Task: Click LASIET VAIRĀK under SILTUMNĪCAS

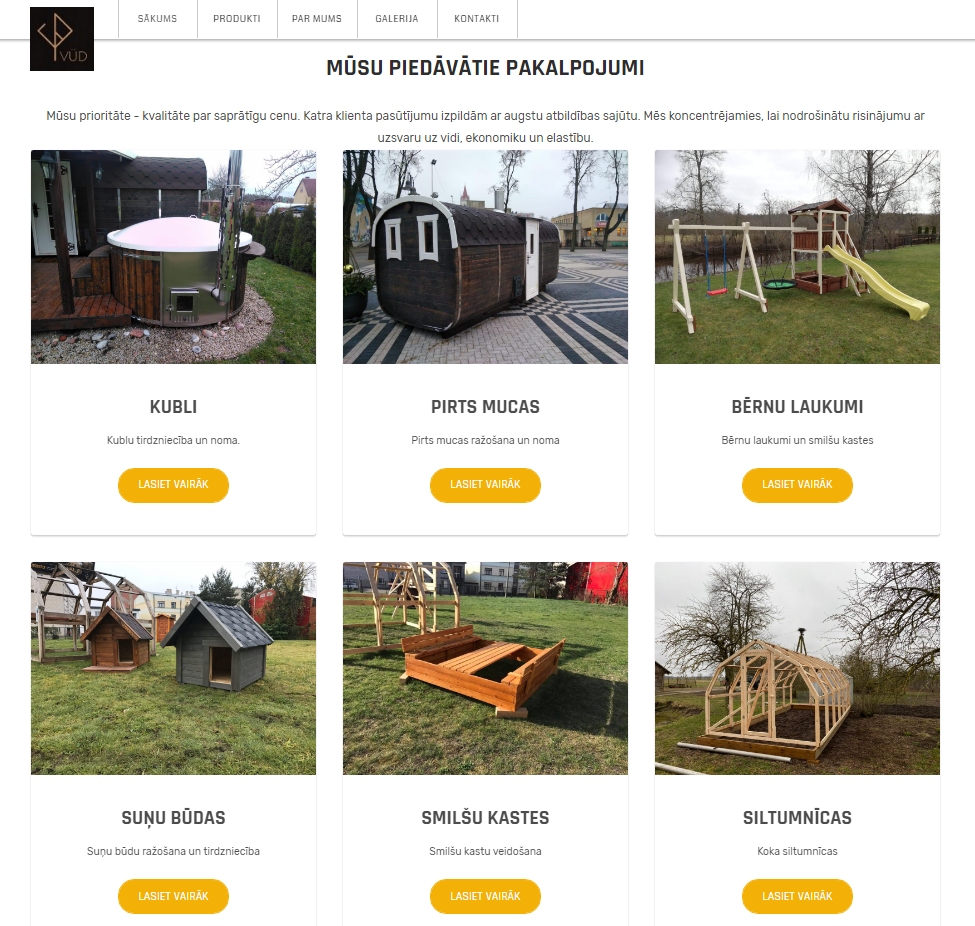Action: (797, 896)
